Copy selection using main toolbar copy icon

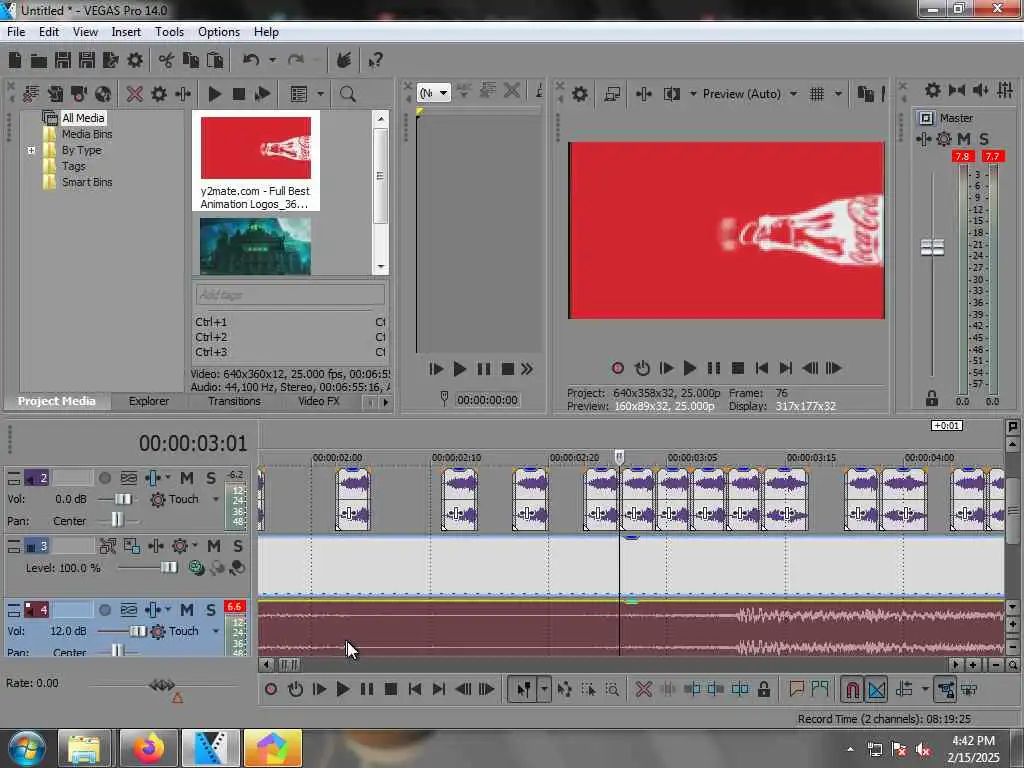click(x=191, y=61)
